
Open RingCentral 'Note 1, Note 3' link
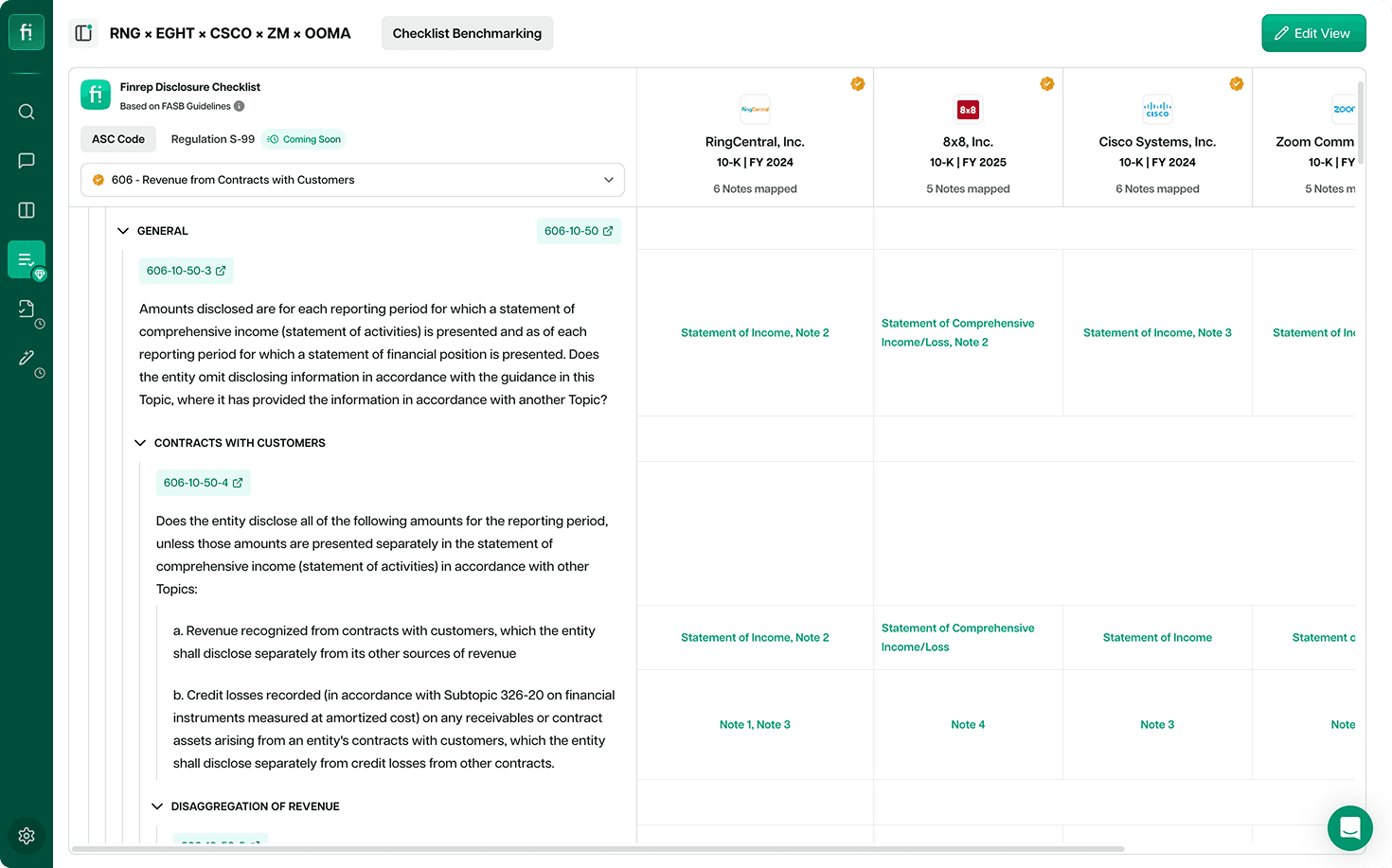coord(755,725)
